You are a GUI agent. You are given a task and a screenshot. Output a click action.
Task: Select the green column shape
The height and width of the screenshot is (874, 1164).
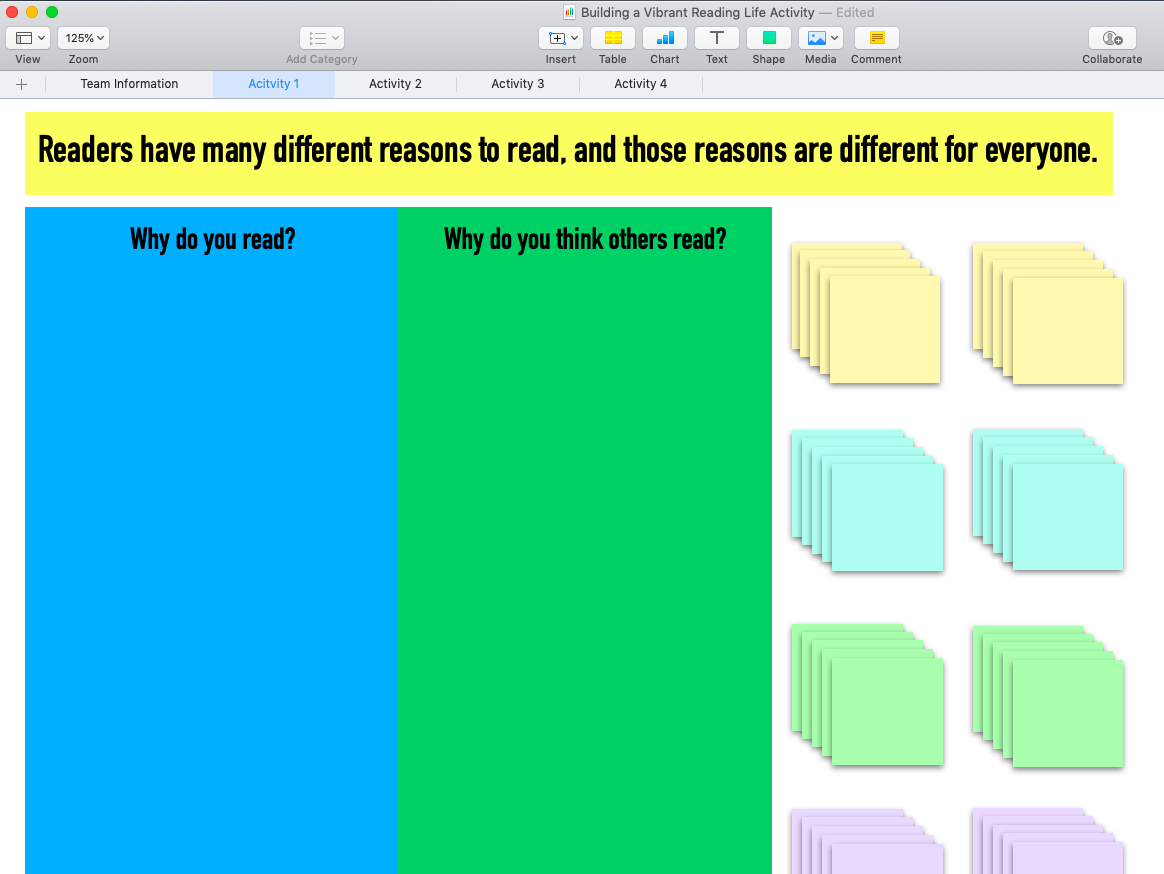coord(585,540)
